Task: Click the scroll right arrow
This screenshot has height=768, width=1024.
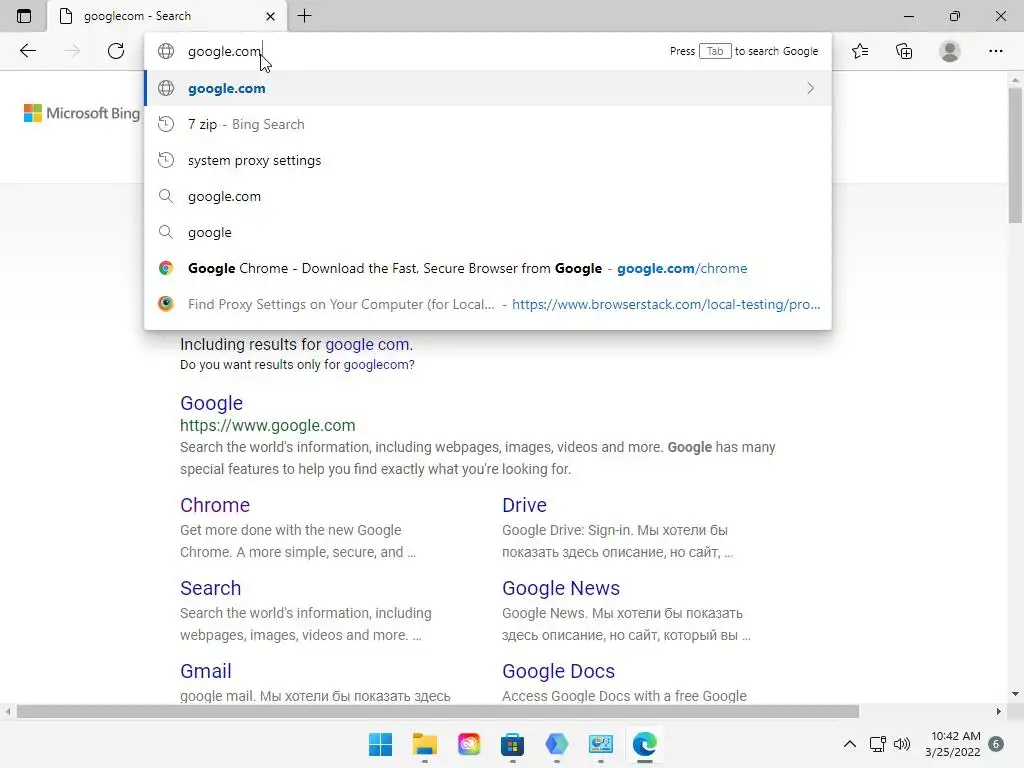Action: click(x=999, y=711)
